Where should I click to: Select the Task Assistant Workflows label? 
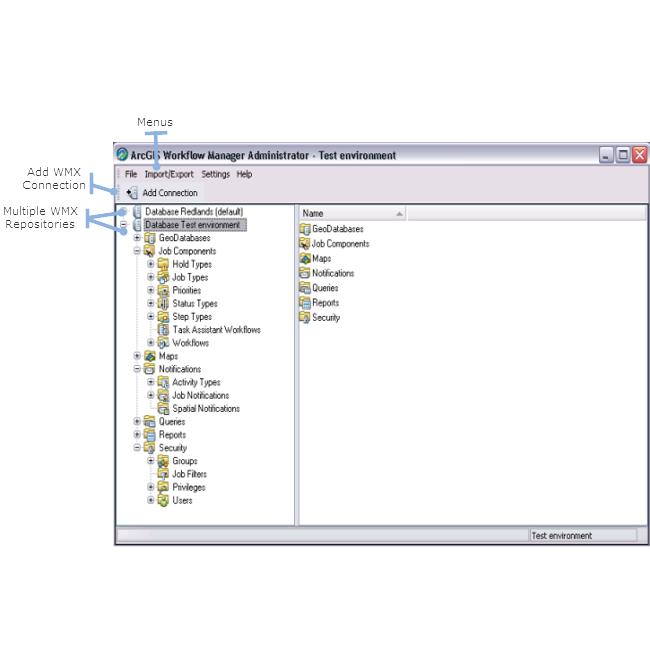(x=217, y=330)
